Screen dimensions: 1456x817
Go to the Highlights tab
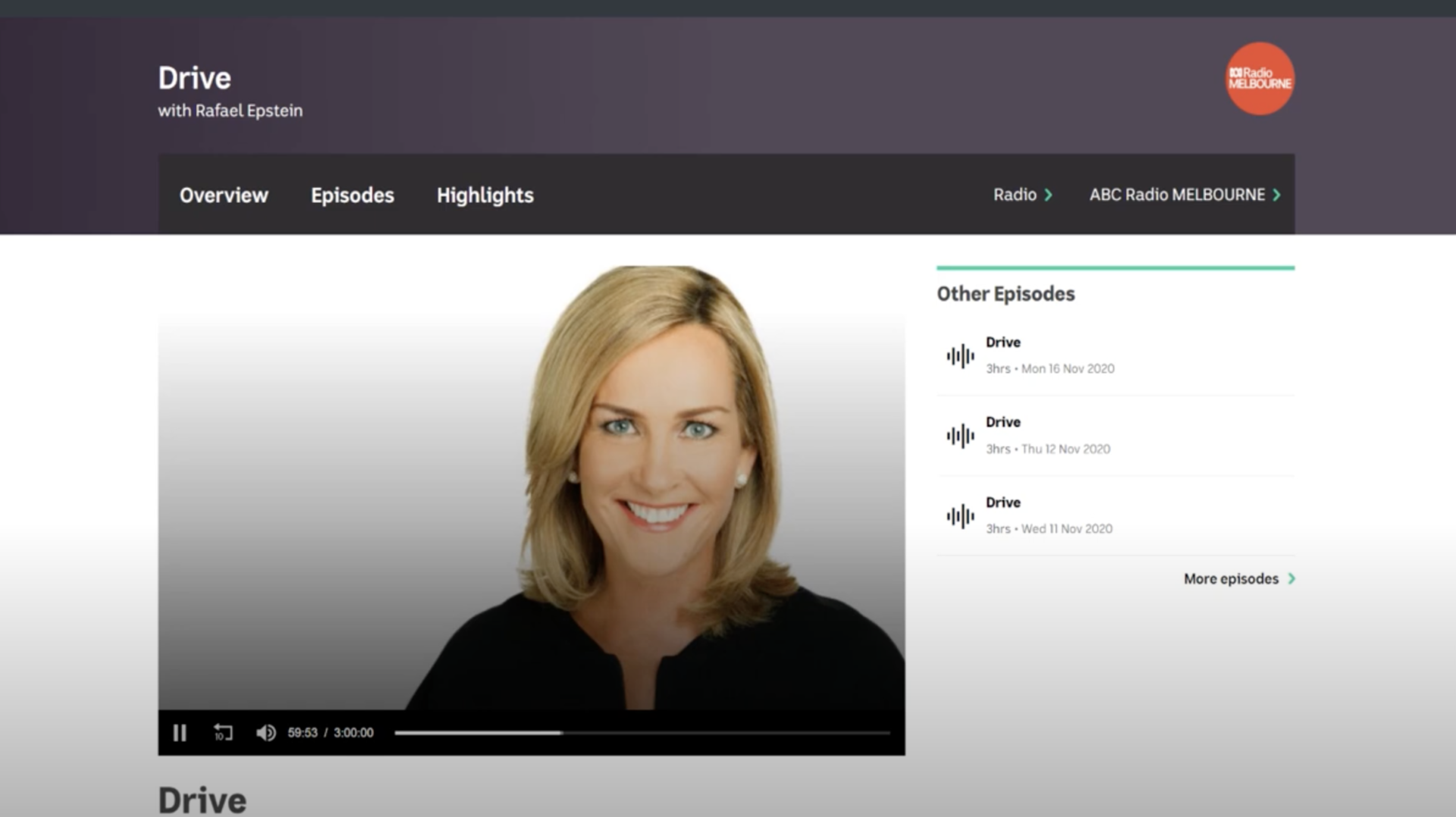coord(485,196)
